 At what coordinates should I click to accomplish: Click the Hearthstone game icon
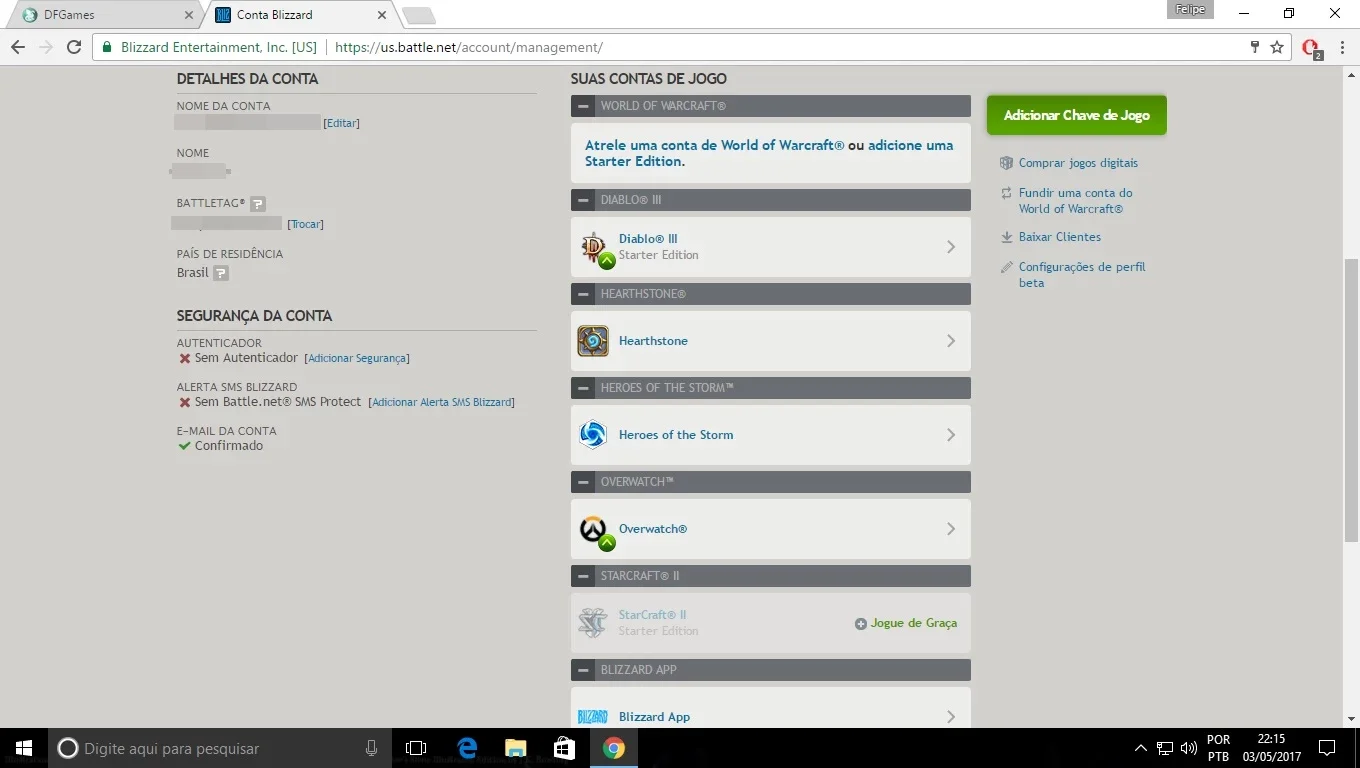tap(593, 341)
